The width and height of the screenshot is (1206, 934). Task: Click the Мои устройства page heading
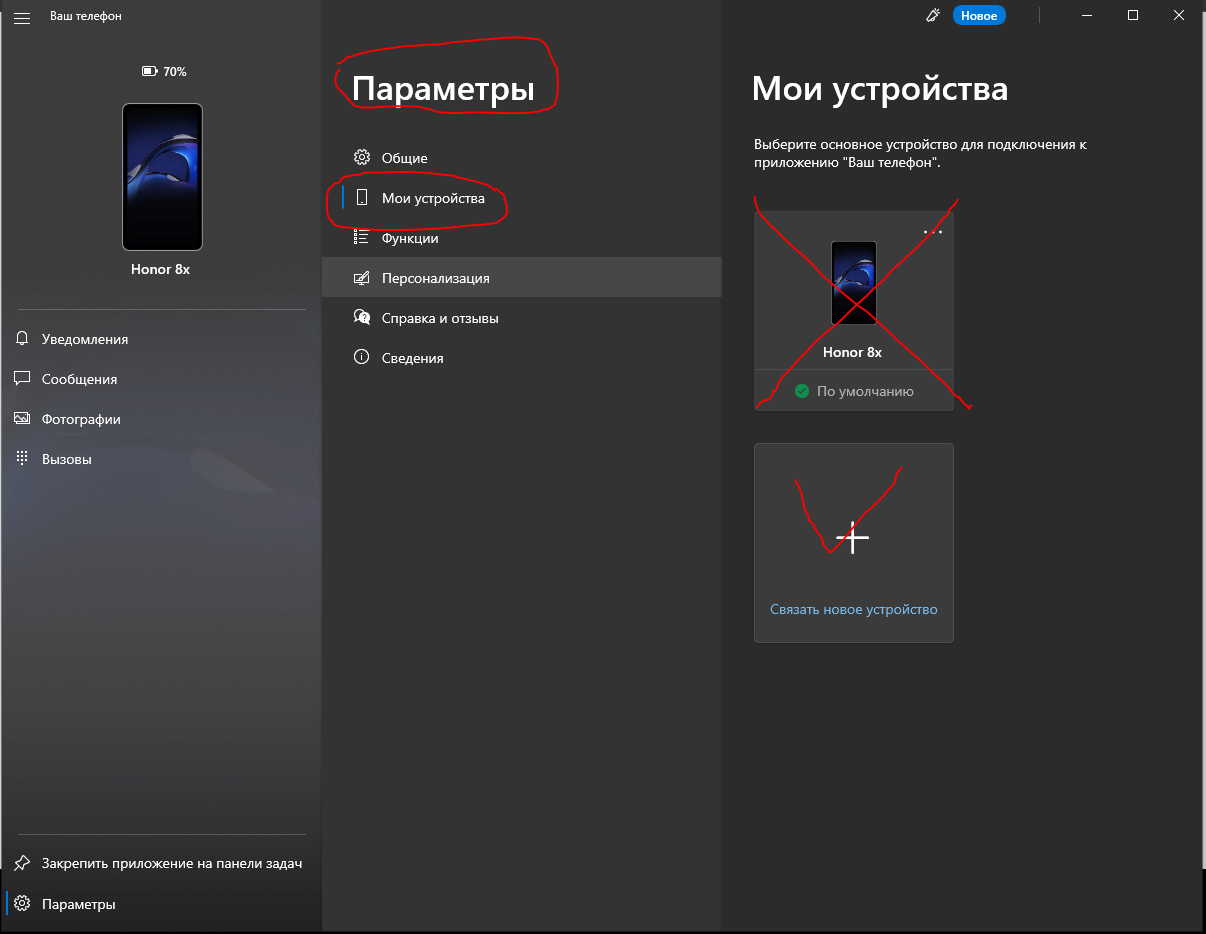tap(880, 89)
